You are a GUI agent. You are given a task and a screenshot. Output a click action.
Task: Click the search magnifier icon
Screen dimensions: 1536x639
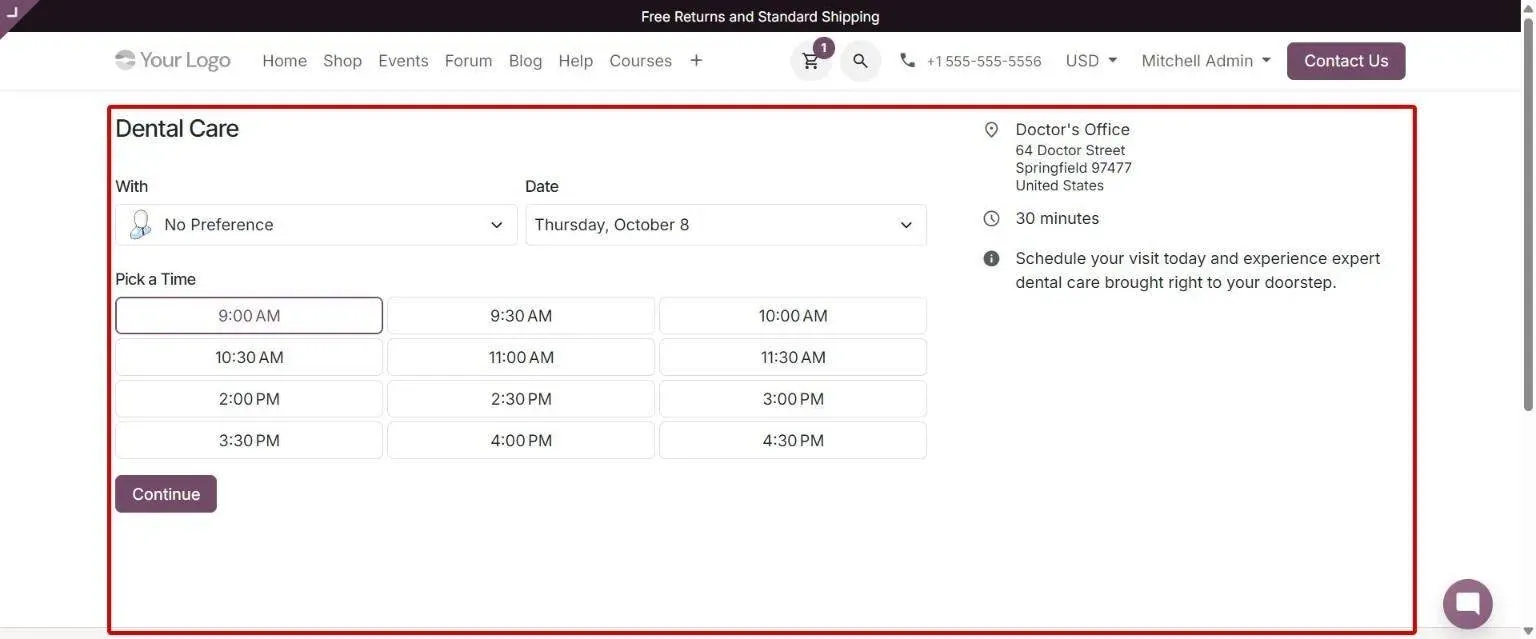(x=860, y=61)
